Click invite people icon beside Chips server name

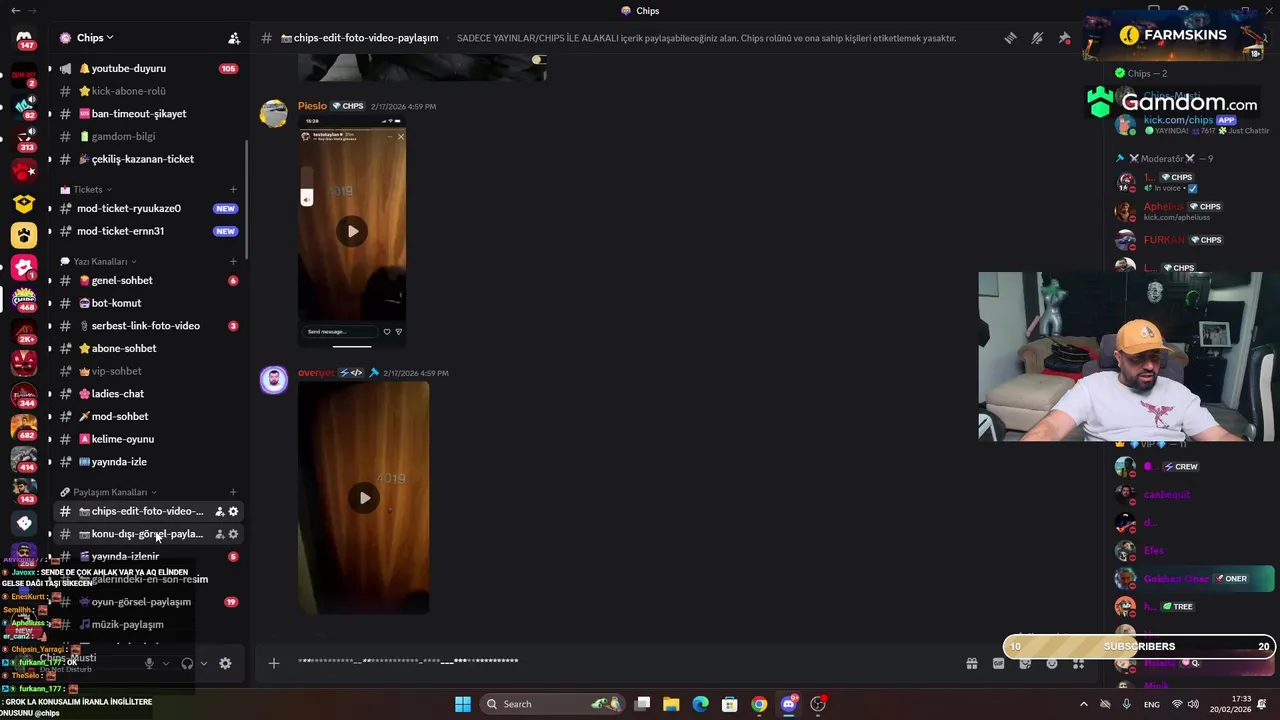point(234,38)
